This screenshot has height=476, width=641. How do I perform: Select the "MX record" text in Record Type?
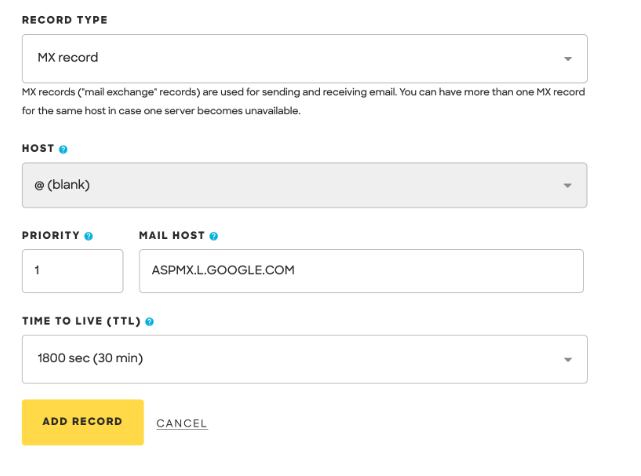coord(68,58)
